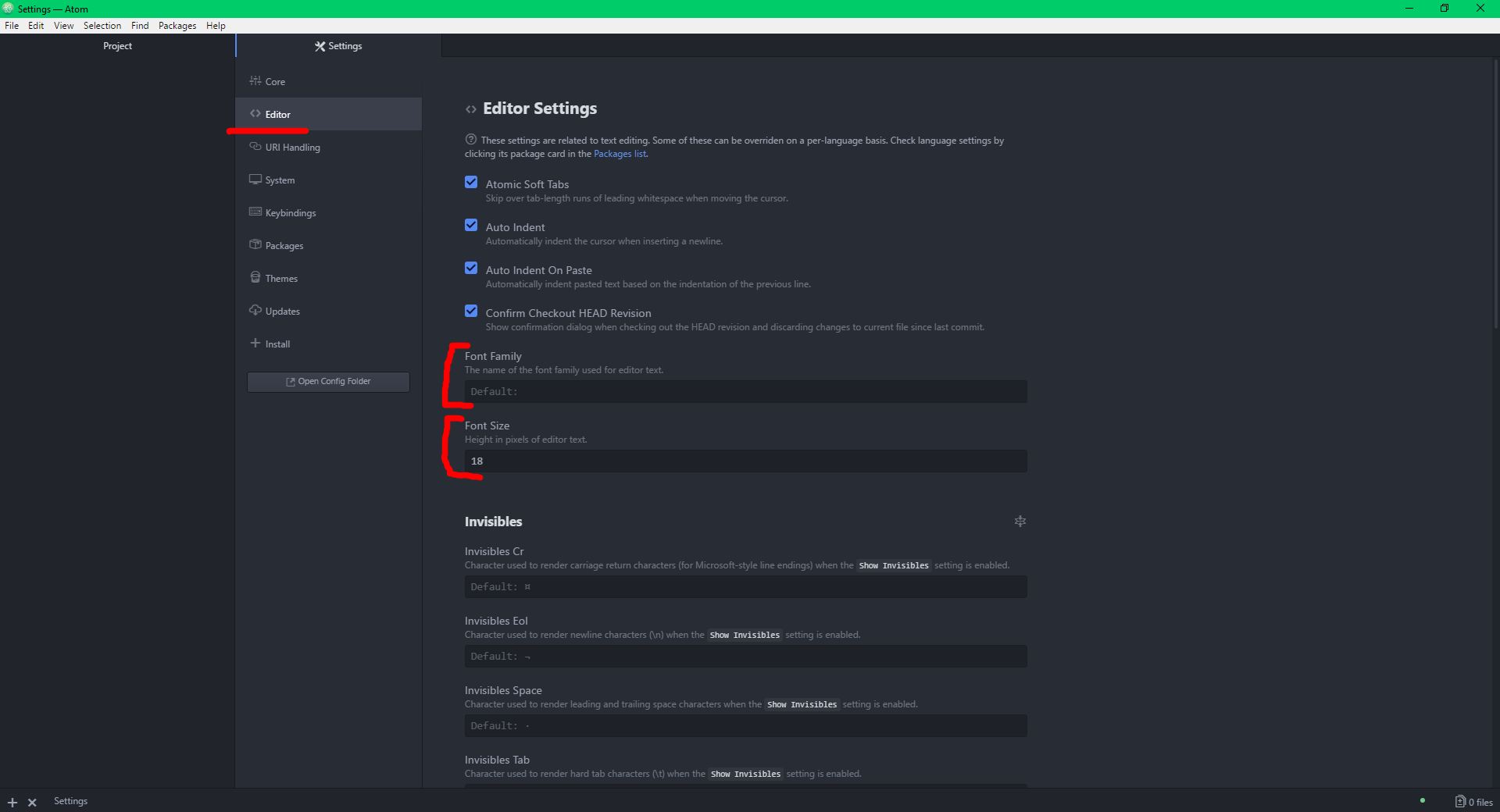This screenshot has width=1500, height=812.
Task: Follow the Packages list link
Action: tap(620, 155)
